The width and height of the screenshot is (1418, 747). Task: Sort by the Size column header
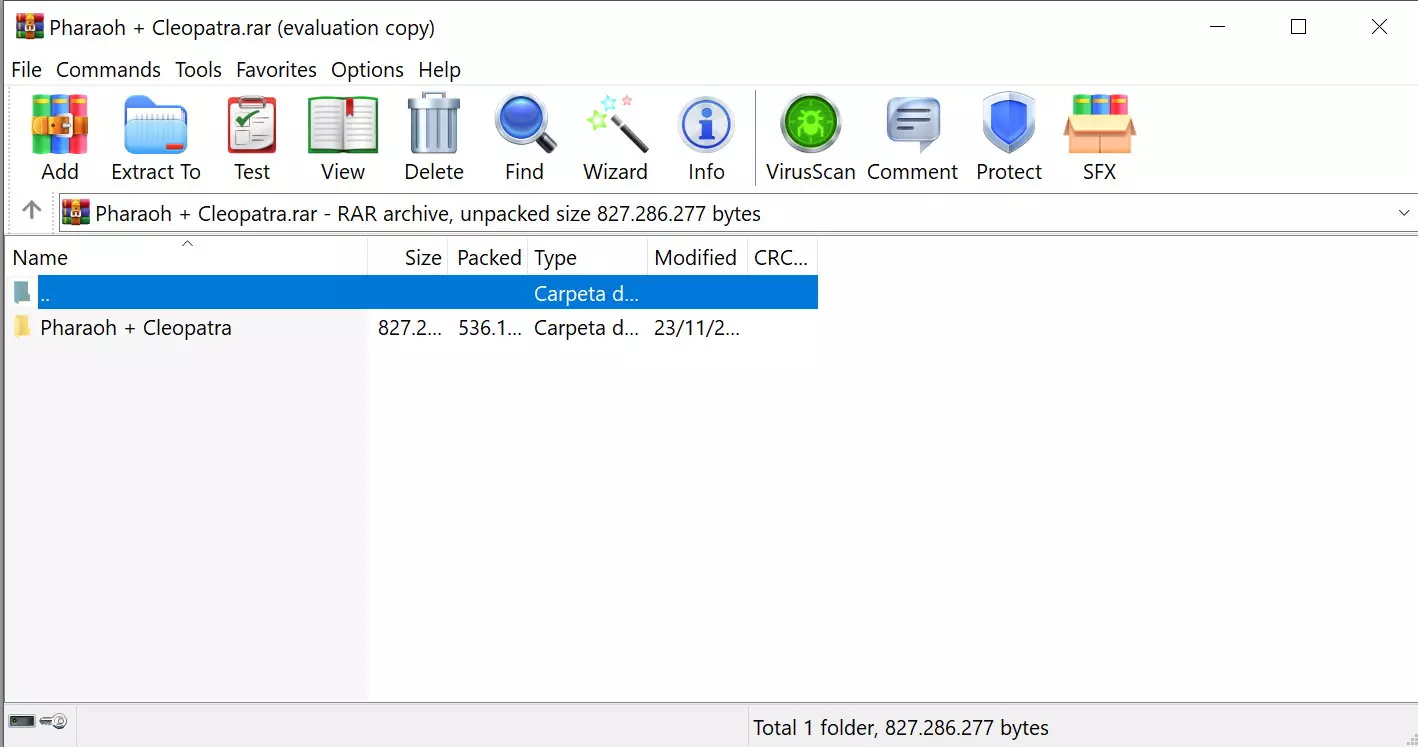point(408,256)
